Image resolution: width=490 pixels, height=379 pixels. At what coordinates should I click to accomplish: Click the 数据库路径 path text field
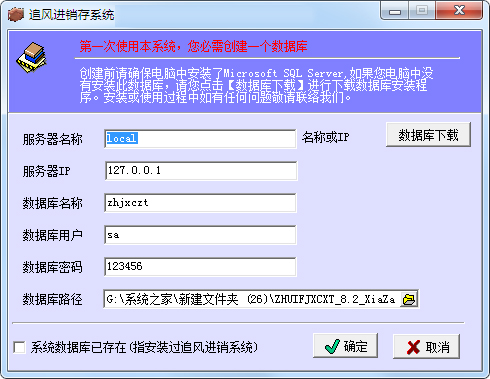click(252, 299)
